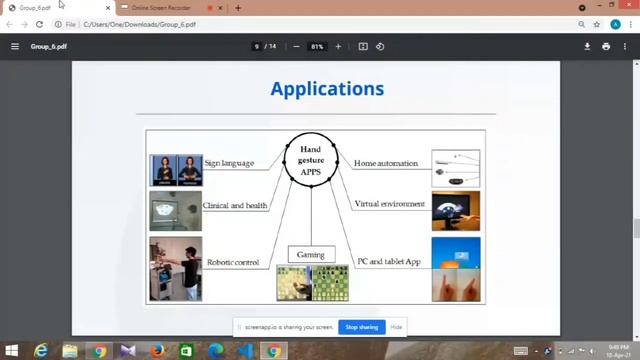This screenshot has height=360, width=640.
Task: Launch Internet Explorer from taskbar
Action: pyautogui.click(x=41, y=351)
